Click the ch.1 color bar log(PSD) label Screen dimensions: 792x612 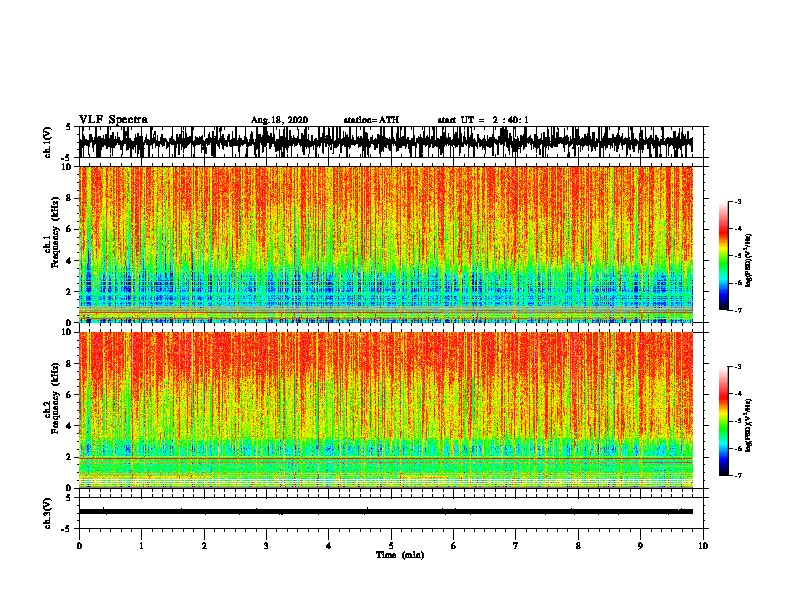[748, 261]
